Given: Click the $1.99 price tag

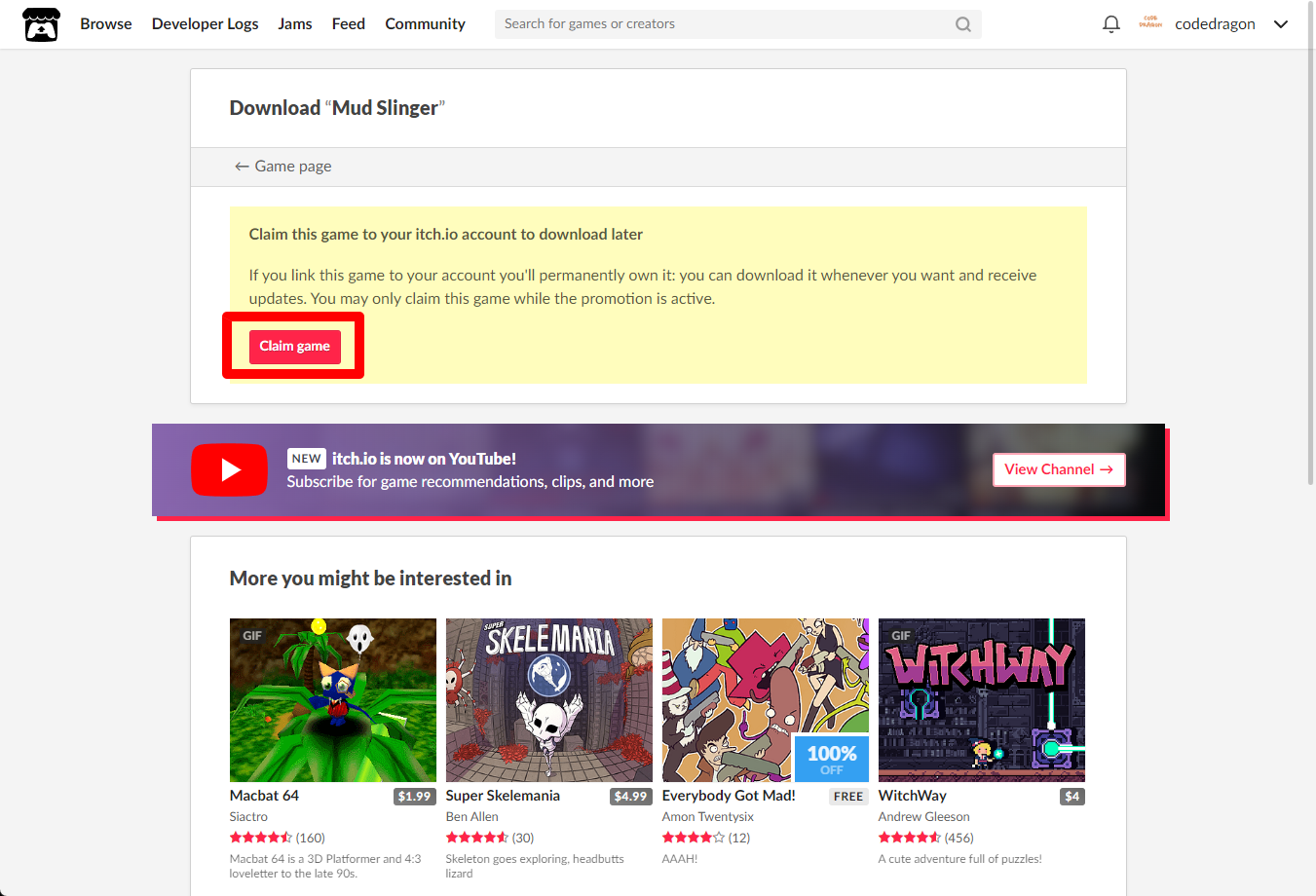Looking at the screenshot, I should (x=414, y=797).
